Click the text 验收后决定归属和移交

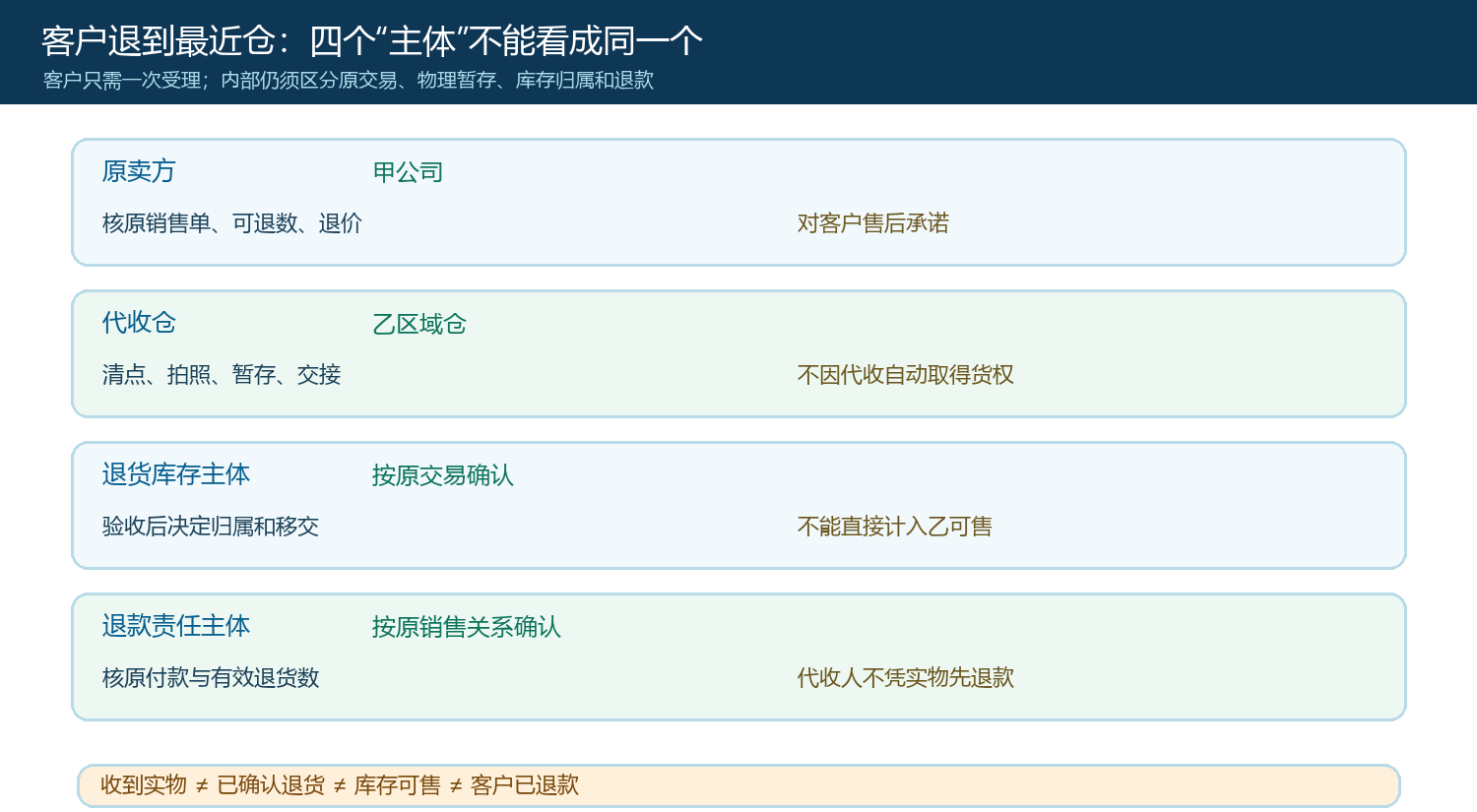point(211,527)
